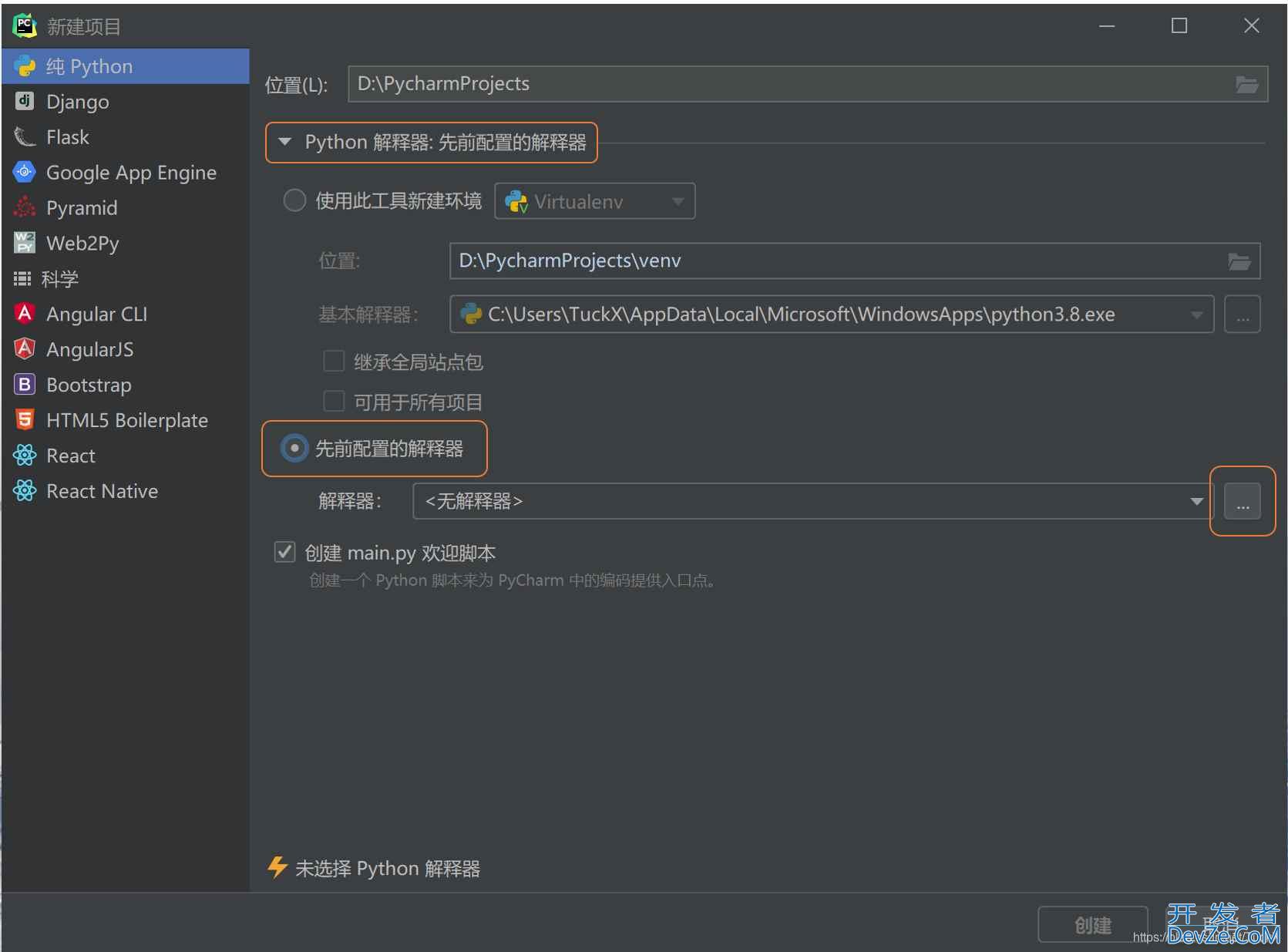Choose Web2Py project type
This screenshot has width=1288, height=952.
point(125,244)
